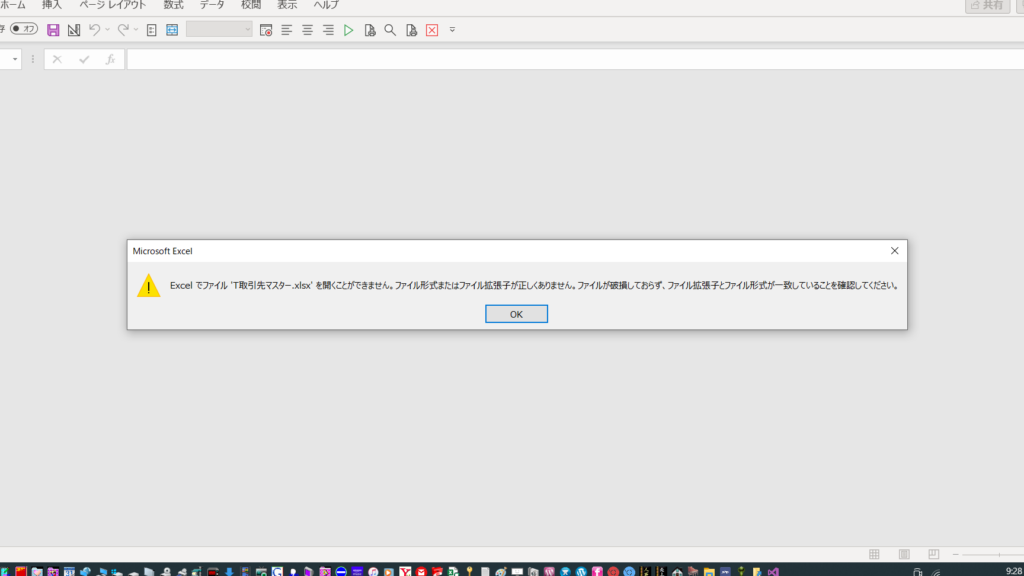Viewport: 1024px width, 576px height.
Task: Click the Redo arrow icon
Action: (x=123, y=30)
